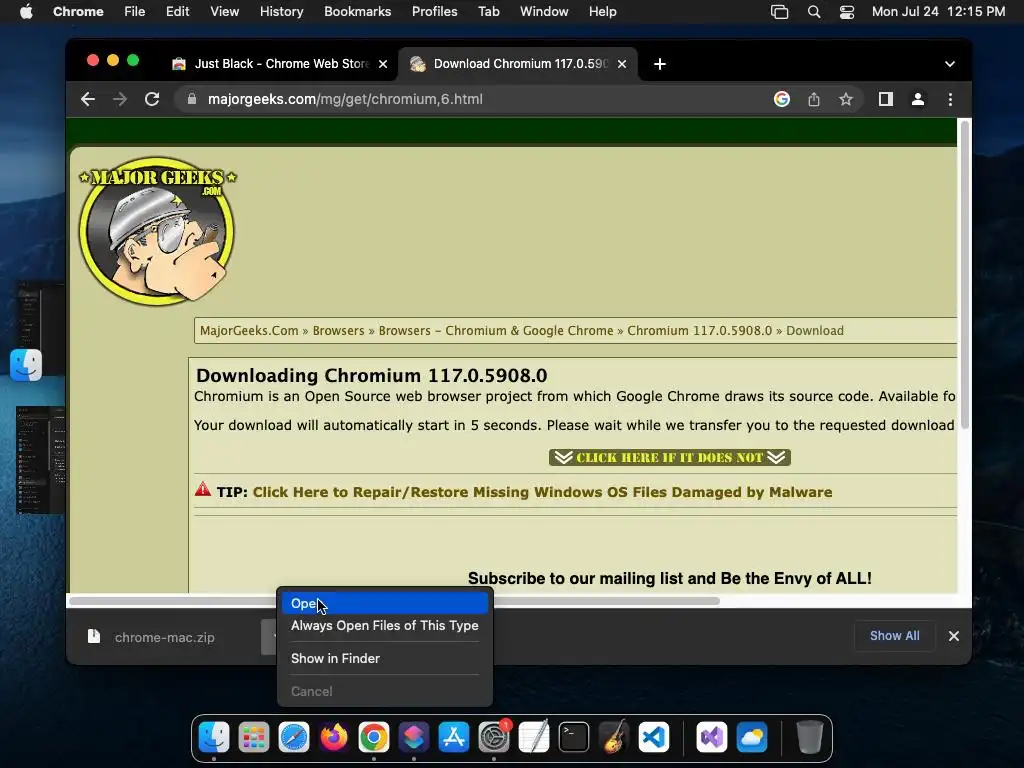The image size is (1024, 768).
Task: Open the side panel icon
Action: (x=886, y=99)
